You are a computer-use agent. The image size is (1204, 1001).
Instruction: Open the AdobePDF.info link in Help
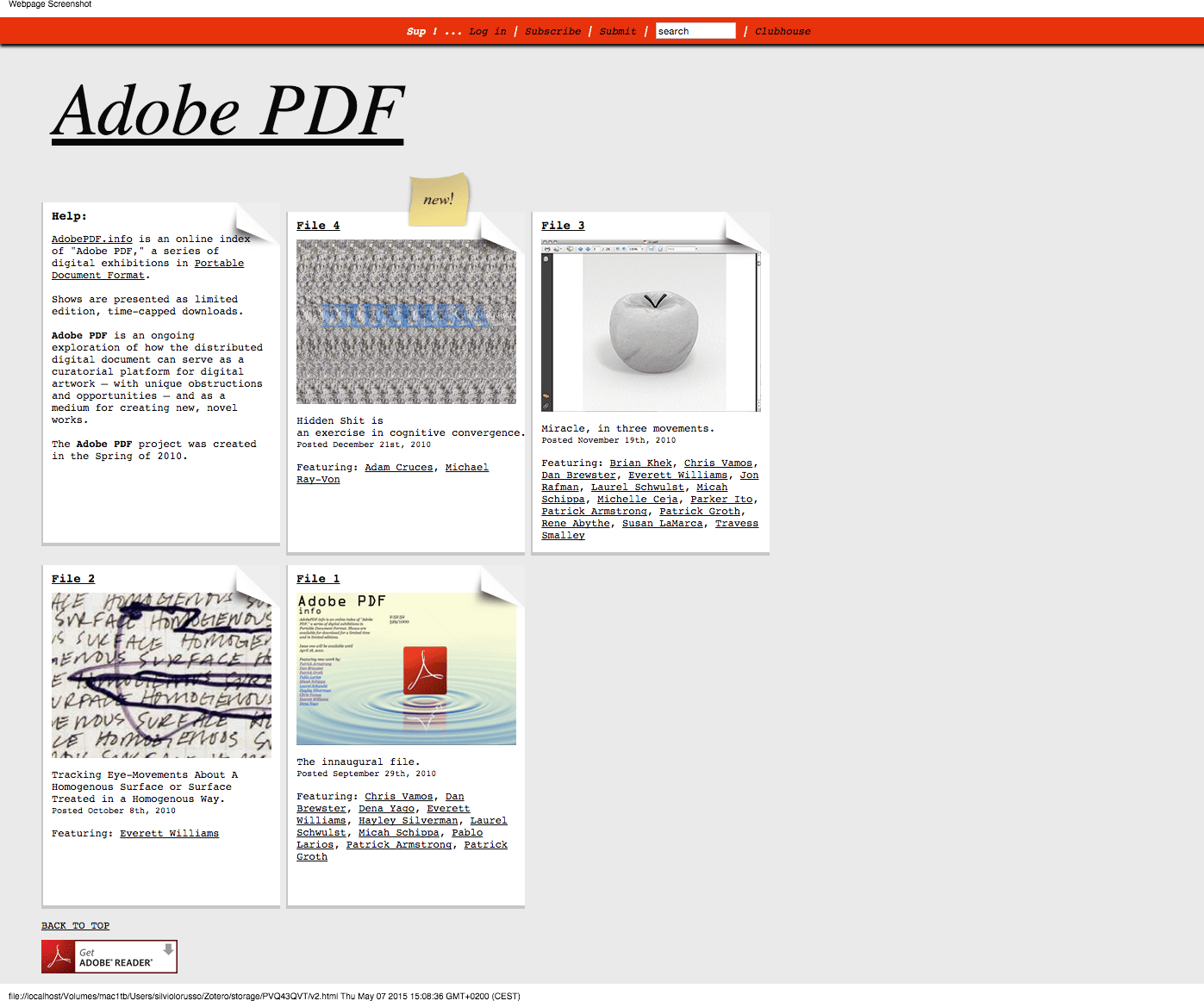point(92,239)
